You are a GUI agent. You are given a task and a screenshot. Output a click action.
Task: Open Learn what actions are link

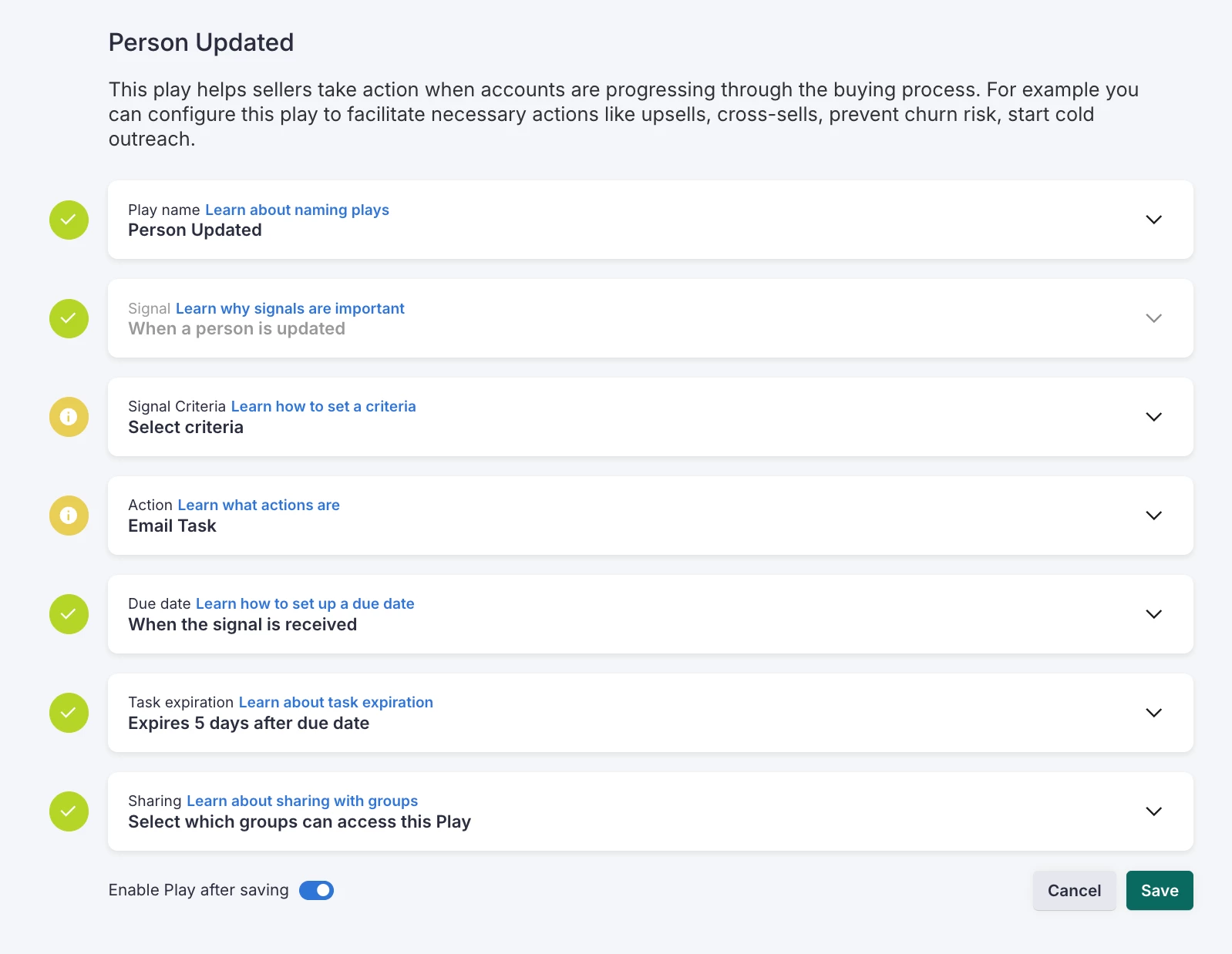click(x=258, y=505)
